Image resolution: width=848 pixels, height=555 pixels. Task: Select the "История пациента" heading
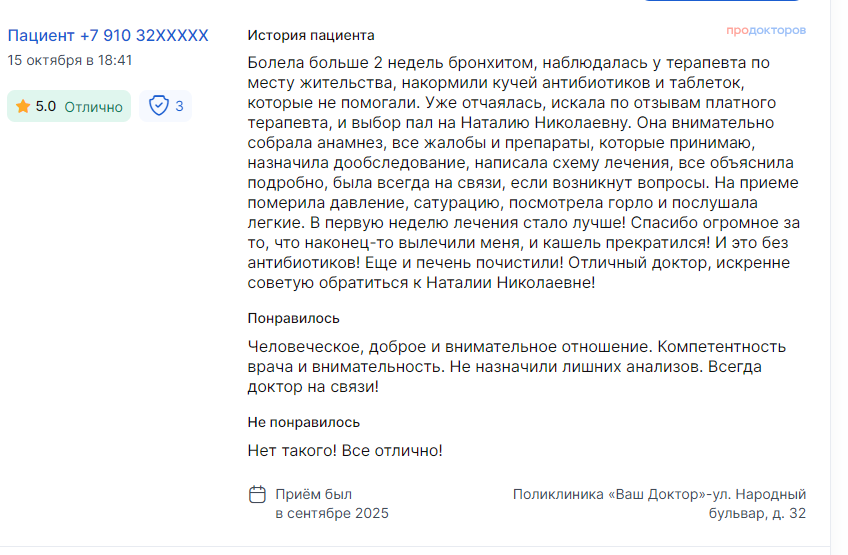[x=311, y=35]
